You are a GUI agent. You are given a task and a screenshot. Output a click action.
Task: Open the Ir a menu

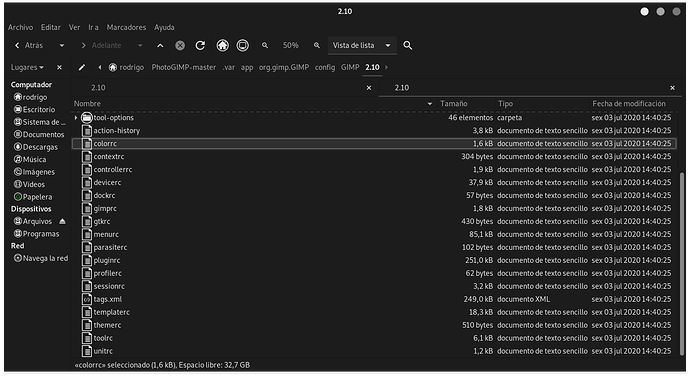click(93, 27)
